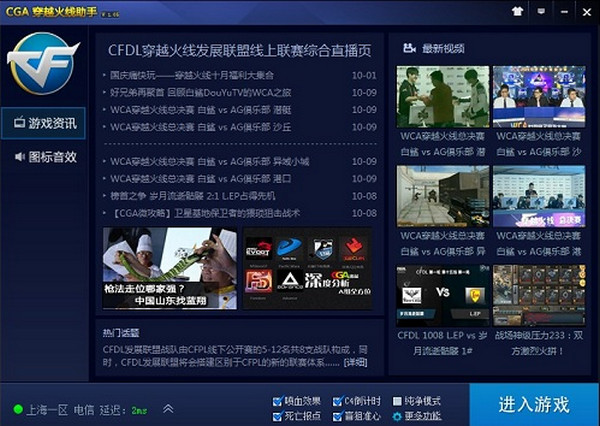Open the skin (shirt) icon in title bar
This screenshot has height=426, width=600.
(x=517, y=11)
